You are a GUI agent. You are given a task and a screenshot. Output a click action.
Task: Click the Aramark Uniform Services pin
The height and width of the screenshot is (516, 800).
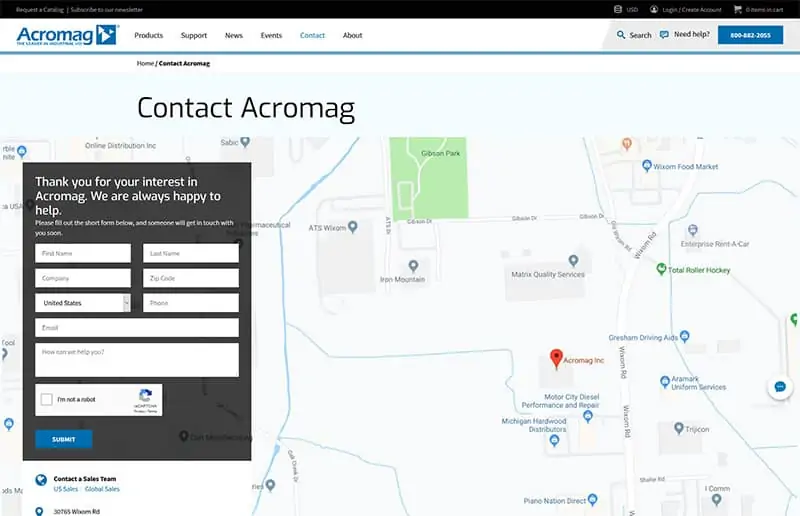click(x=665, y=381)
